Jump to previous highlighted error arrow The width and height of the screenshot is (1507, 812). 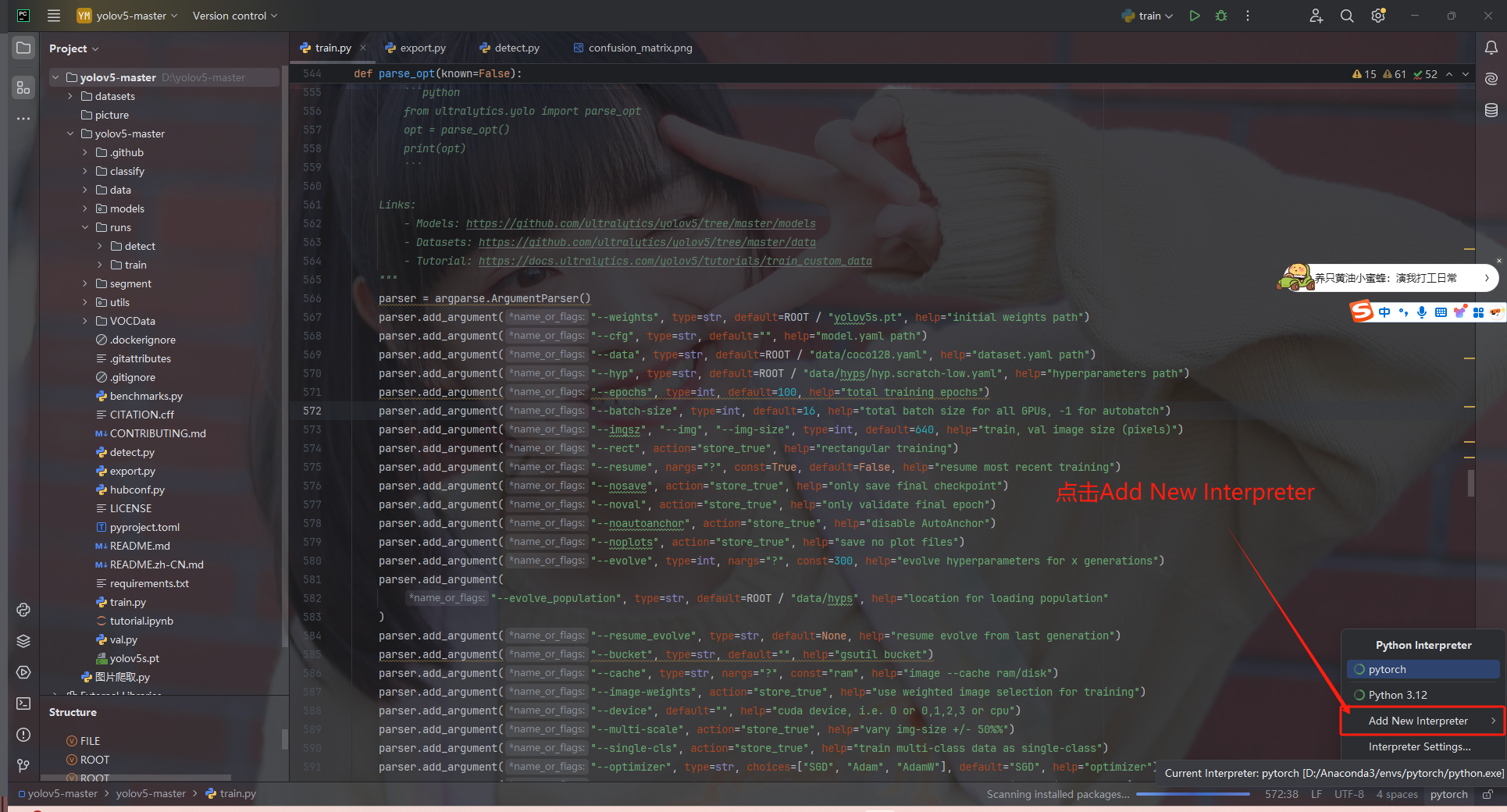(x=1449, y=74)
